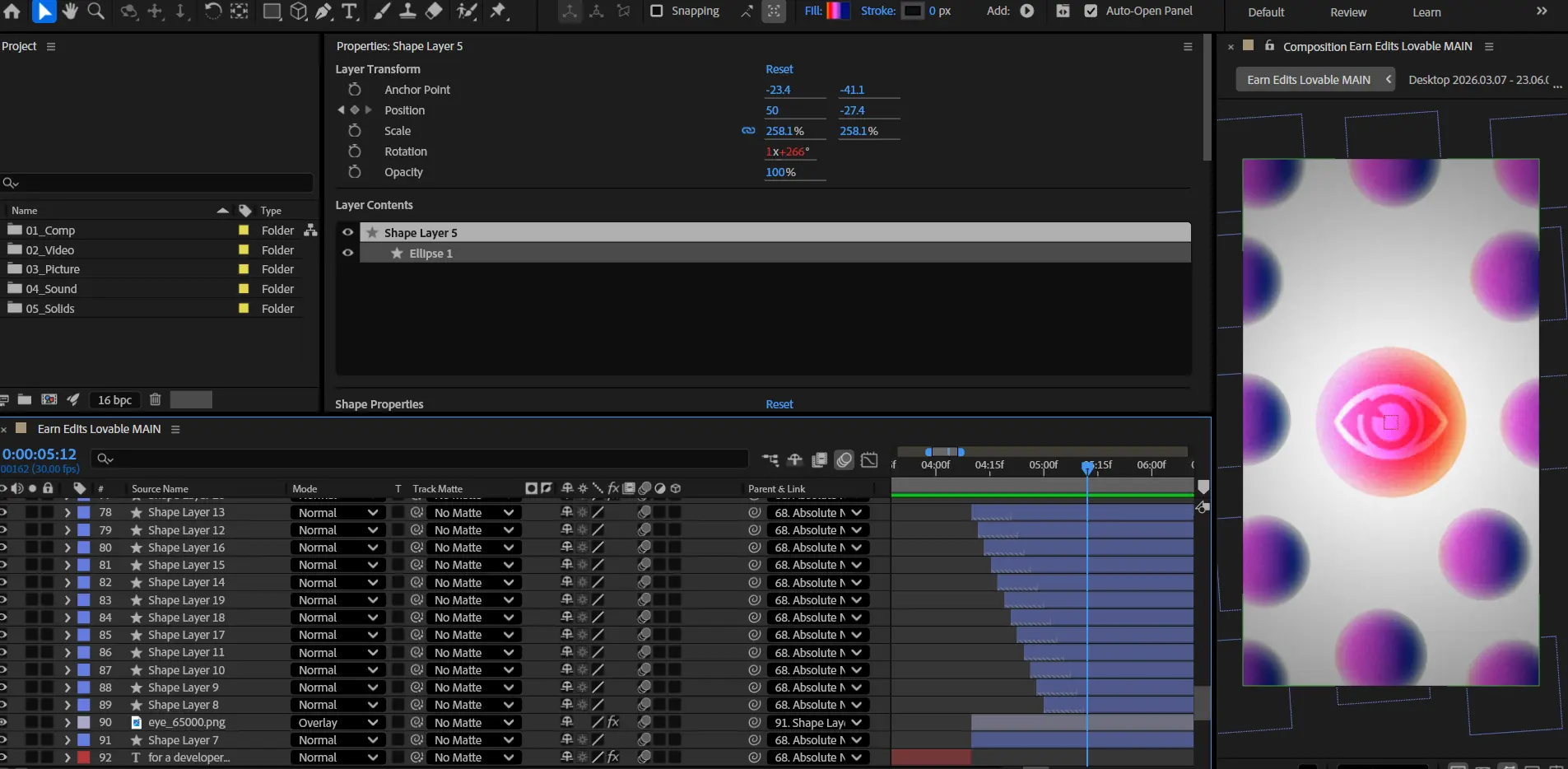Expand Shape Layer 13 properties
The image size is (1568, 769).
tap(67, 512)
